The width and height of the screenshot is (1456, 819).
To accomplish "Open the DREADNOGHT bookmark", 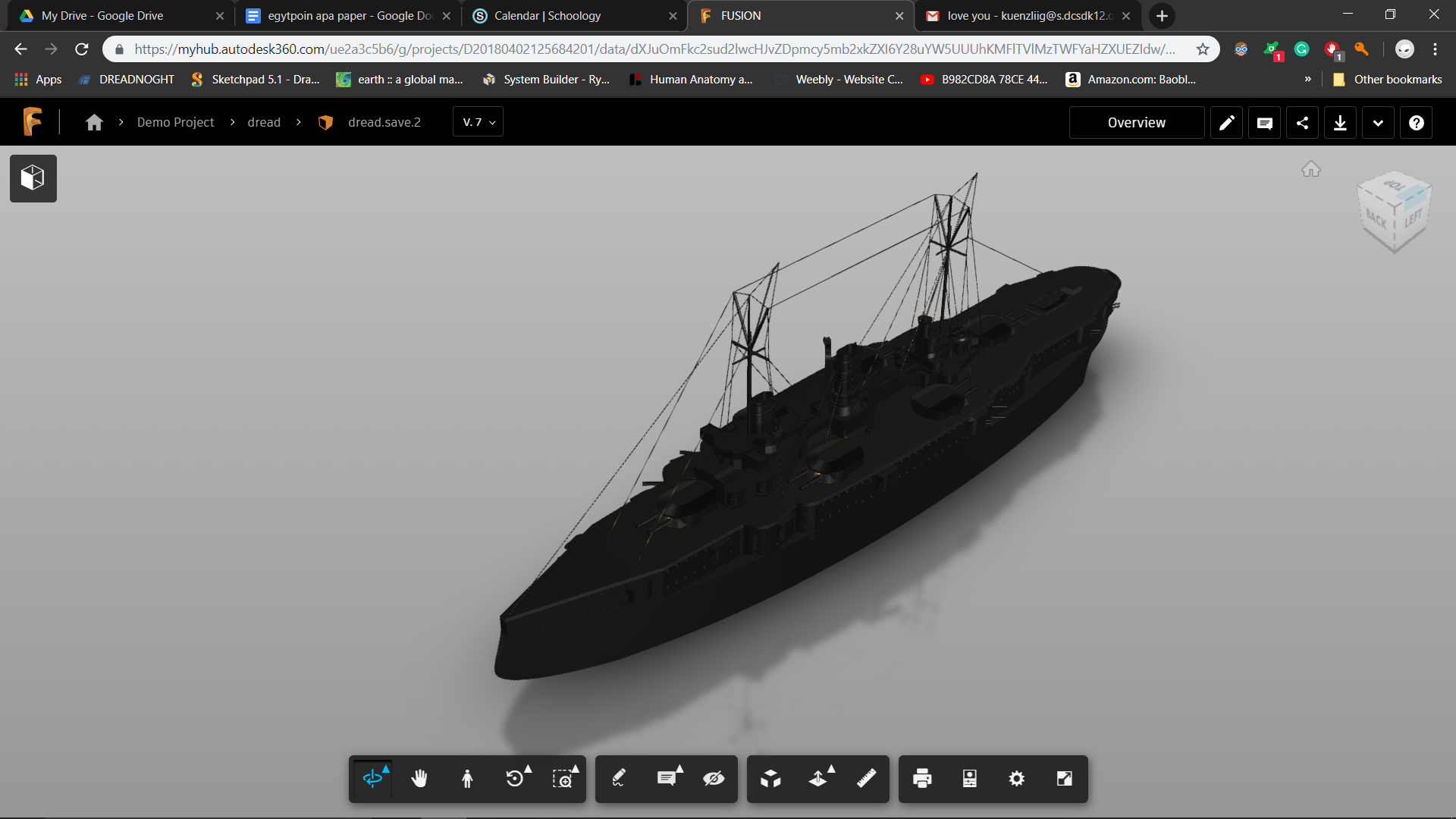I will pos(127,80).
